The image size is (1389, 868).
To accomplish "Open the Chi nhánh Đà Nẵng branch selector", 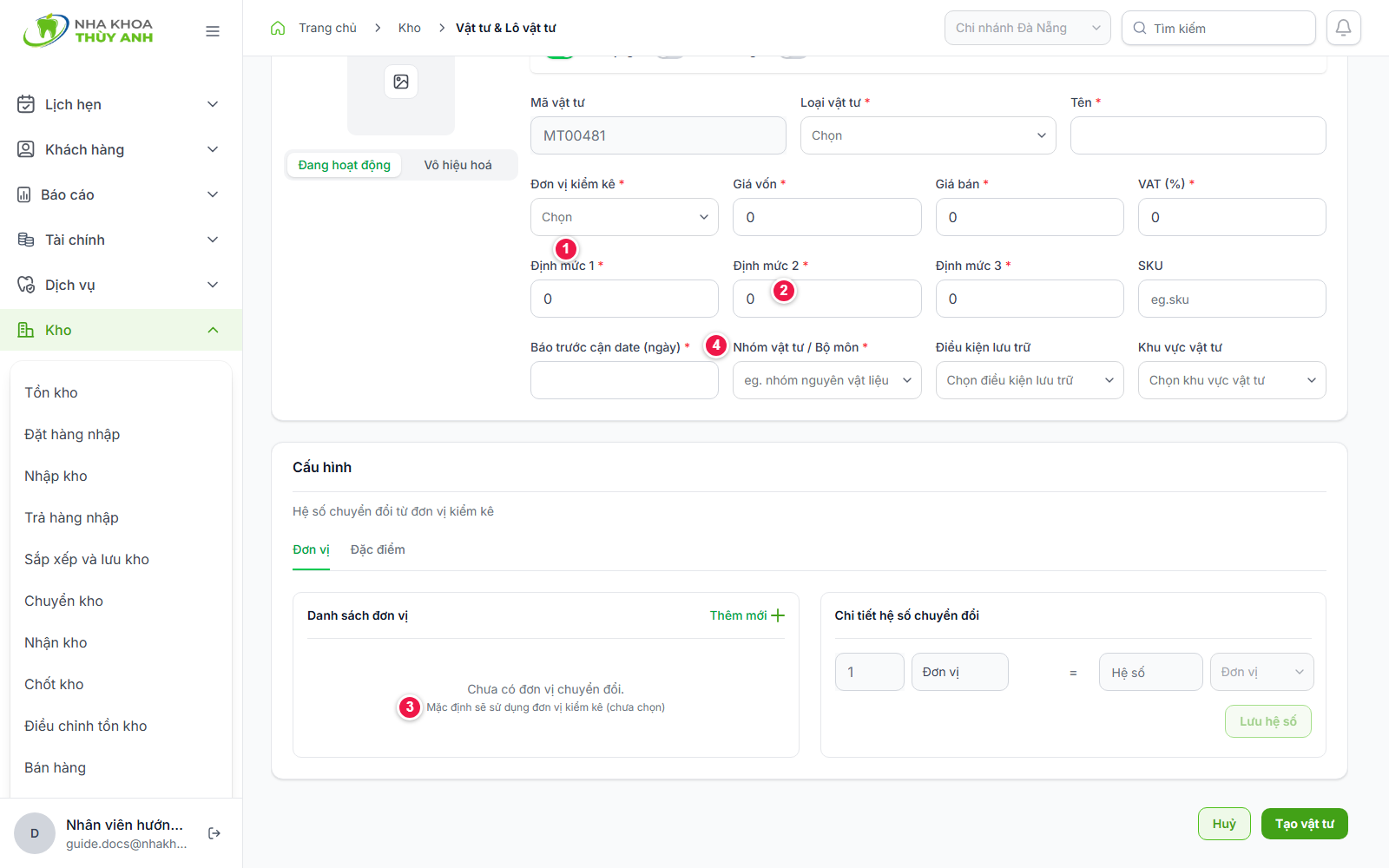I will tap(1028, 28).
